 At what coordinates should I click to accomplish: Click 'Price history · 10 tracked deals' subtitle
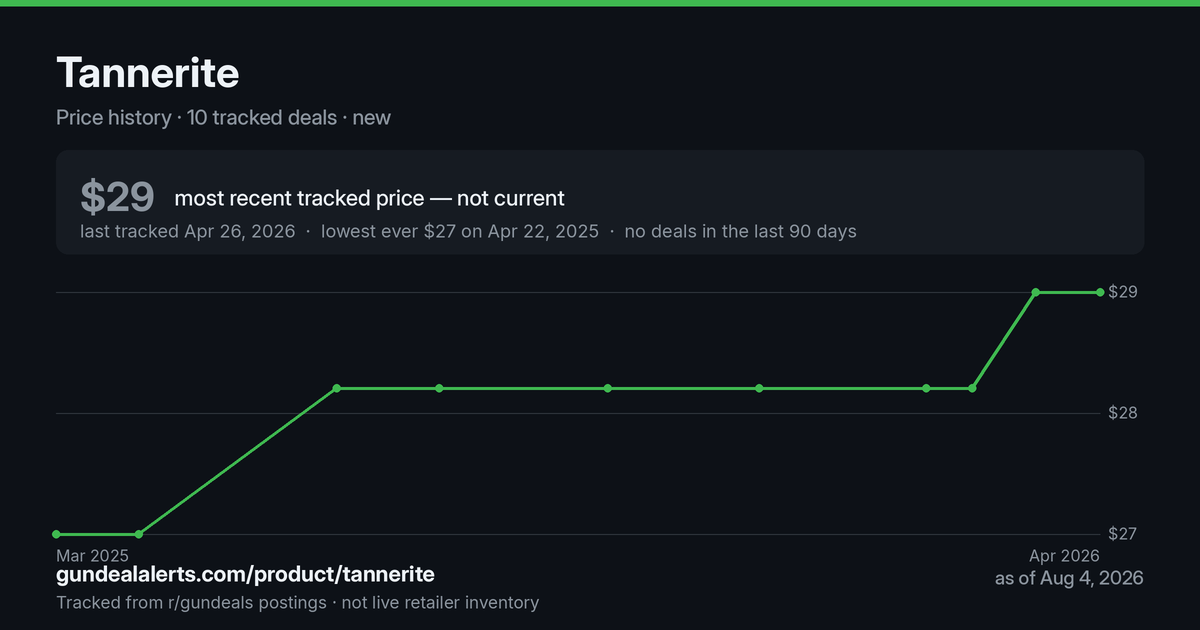[x=196, y=118]
